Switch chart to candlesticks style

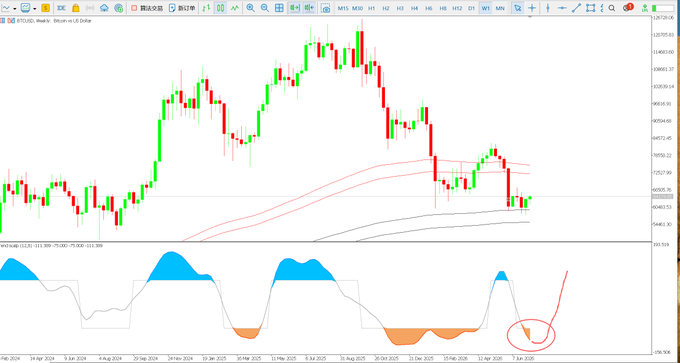tap(221, 8)
